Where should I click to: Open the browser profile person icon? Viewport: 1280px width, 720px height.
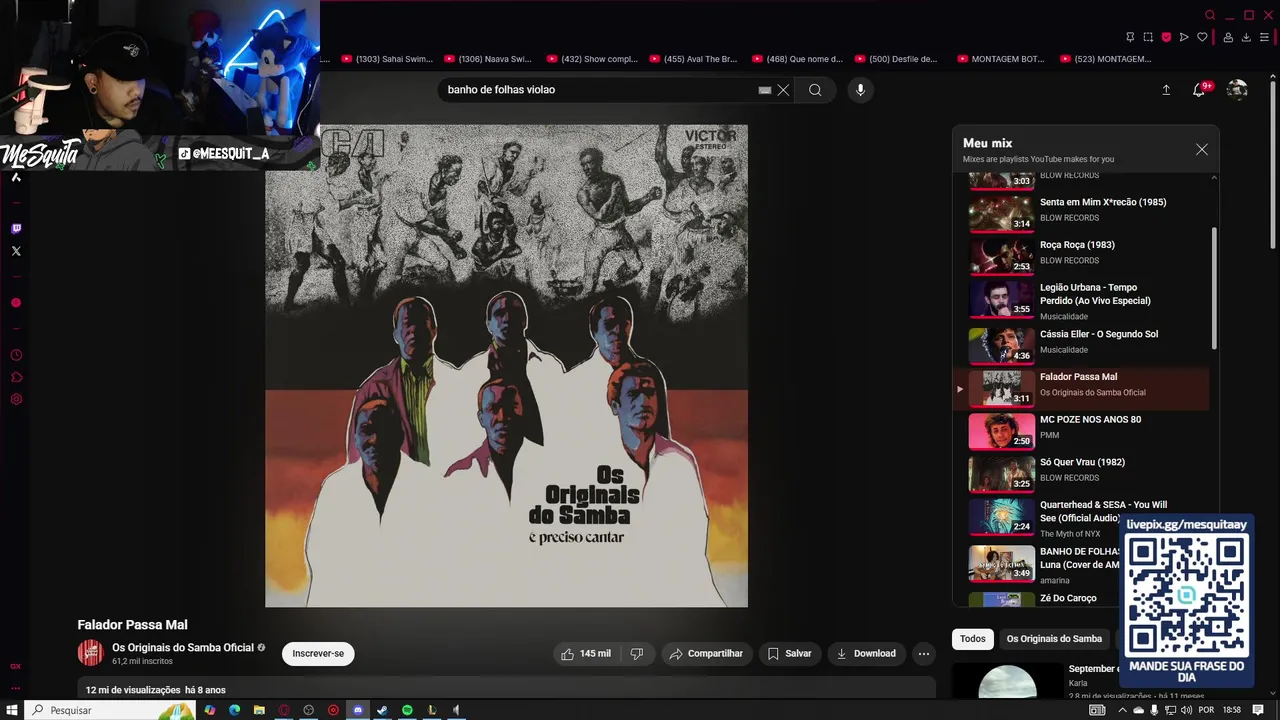pos(1228,37)
